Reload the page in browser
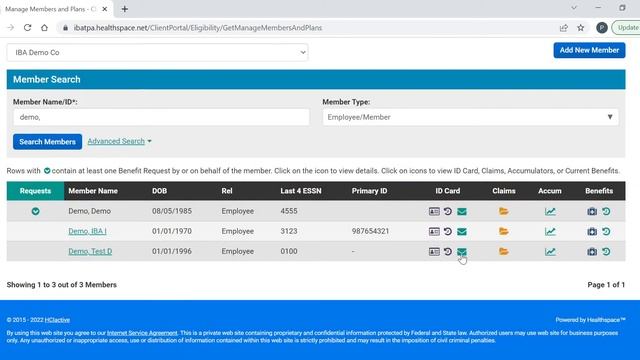This screenshot has width=640, height=360. [x=27, y=28]
